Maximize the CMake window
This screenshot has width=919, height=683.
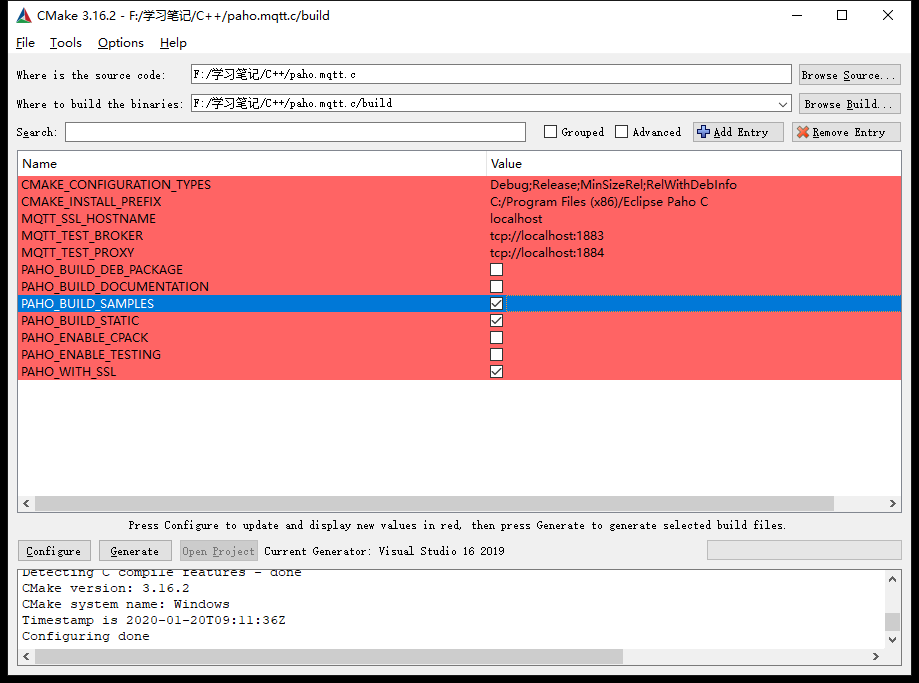point(842,15)
